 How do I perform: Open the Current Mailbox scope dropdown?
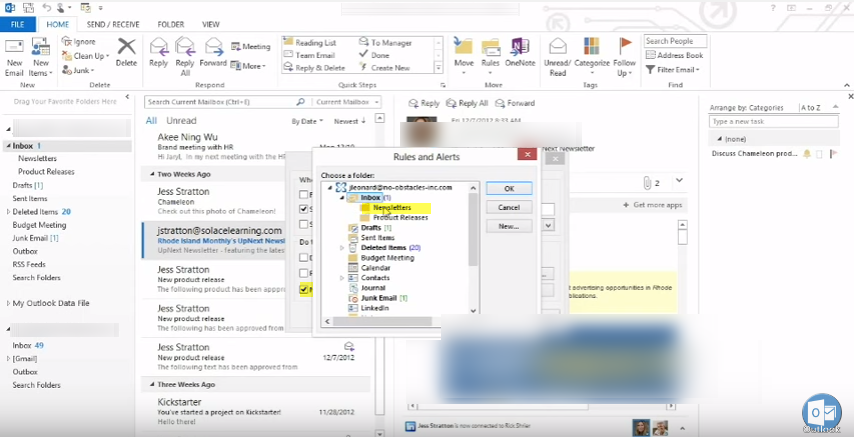(346, 102)
